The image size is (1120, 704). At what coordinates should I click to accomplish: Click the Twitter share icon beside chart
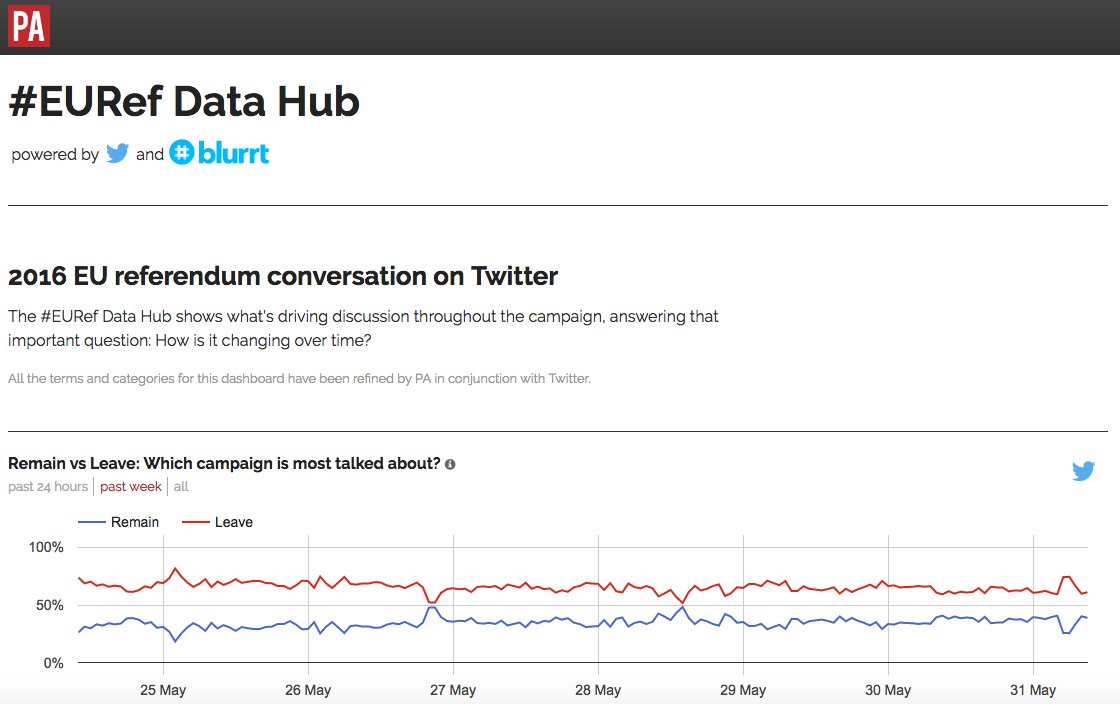tap(1083, 471)
